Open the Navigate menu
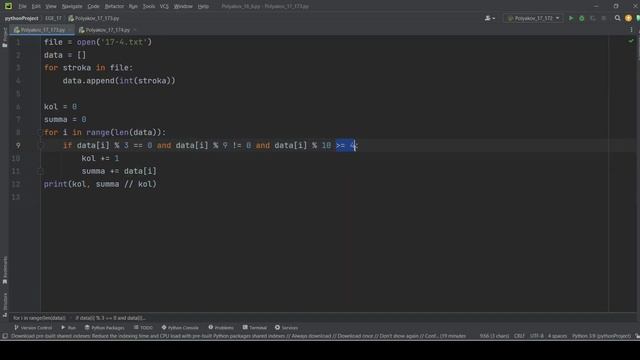 (x=72, y=7)
